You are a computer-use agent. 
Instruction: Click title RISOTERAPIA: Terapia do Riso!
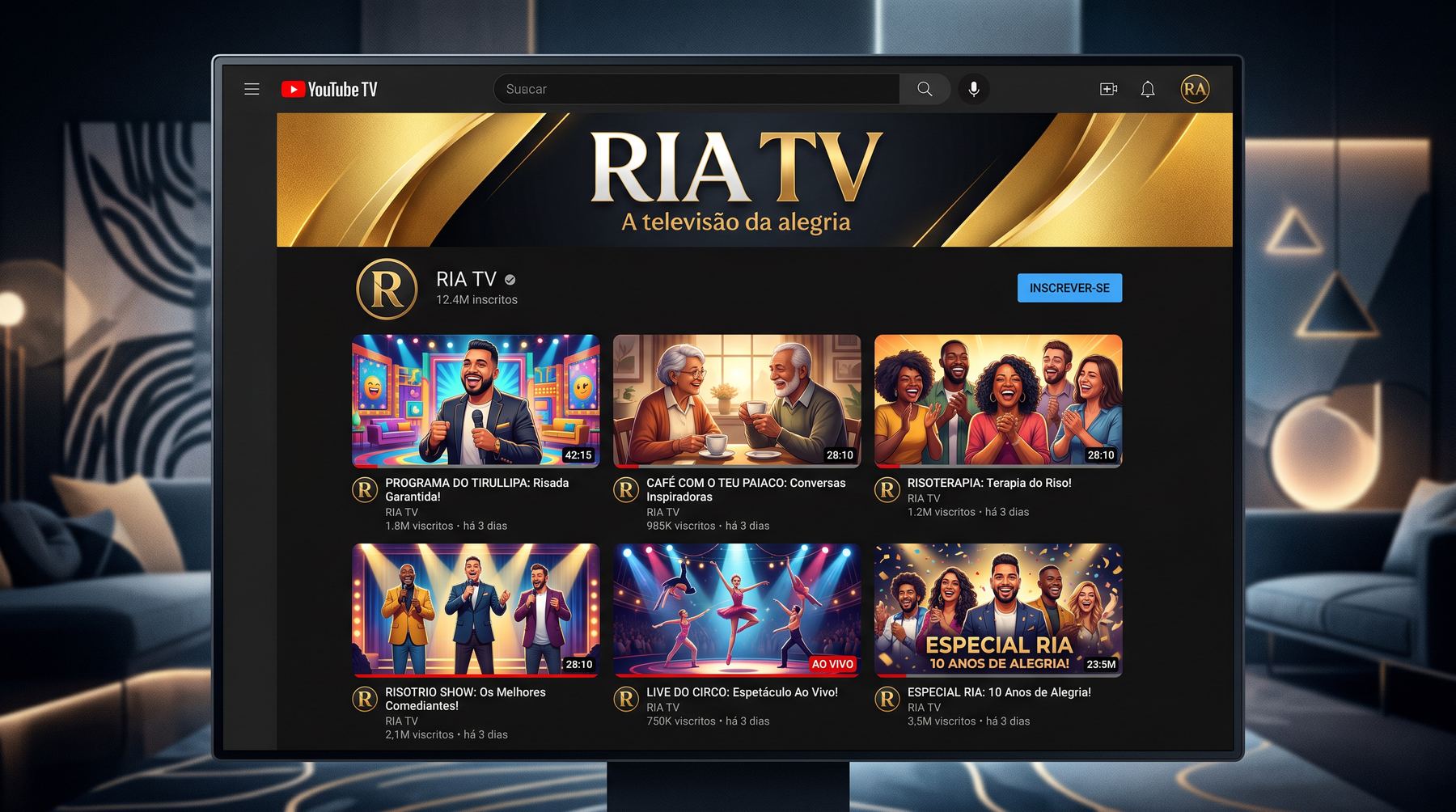(x=989, y=483)
